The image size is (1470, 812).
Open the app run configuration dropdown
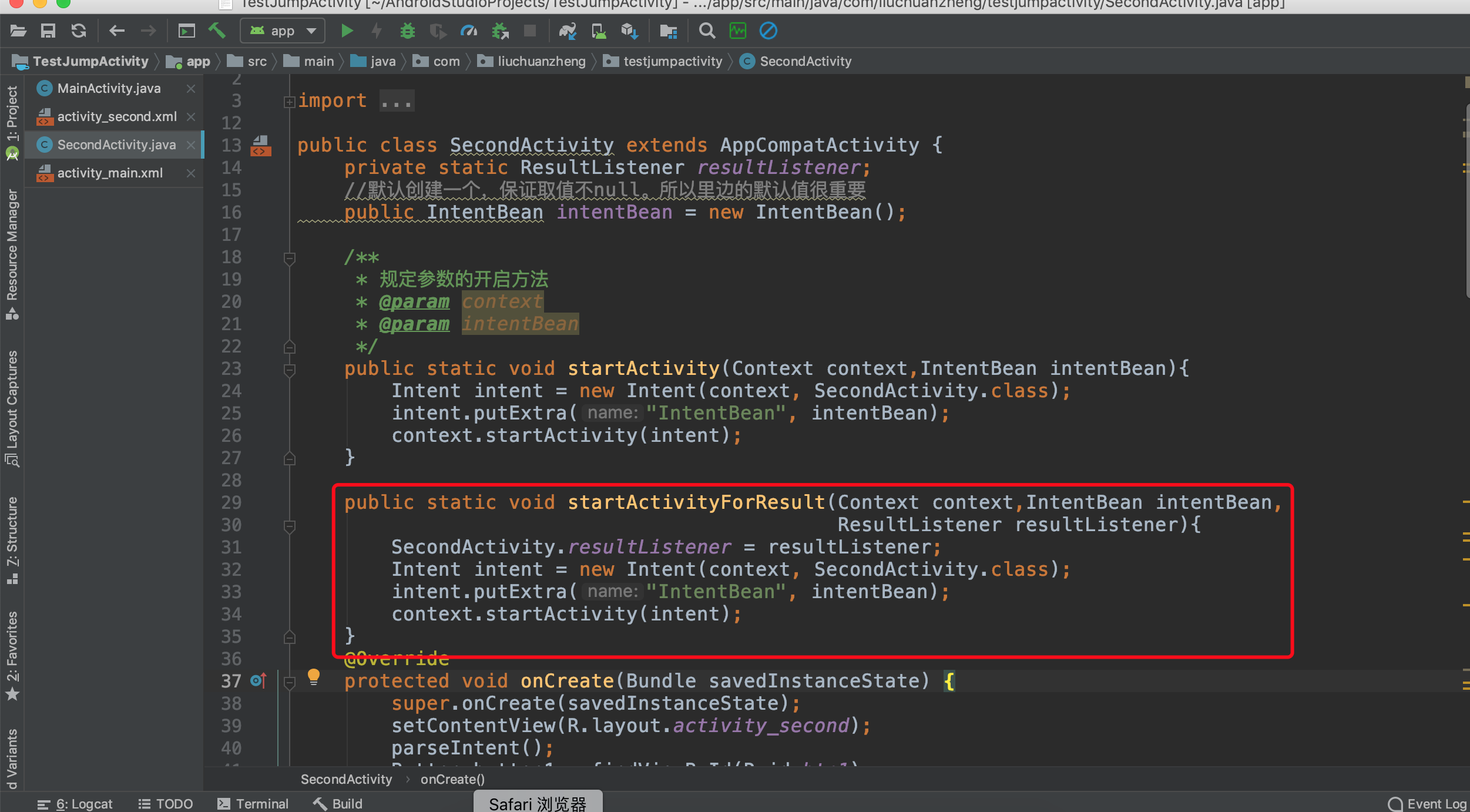tap(283, 31)
